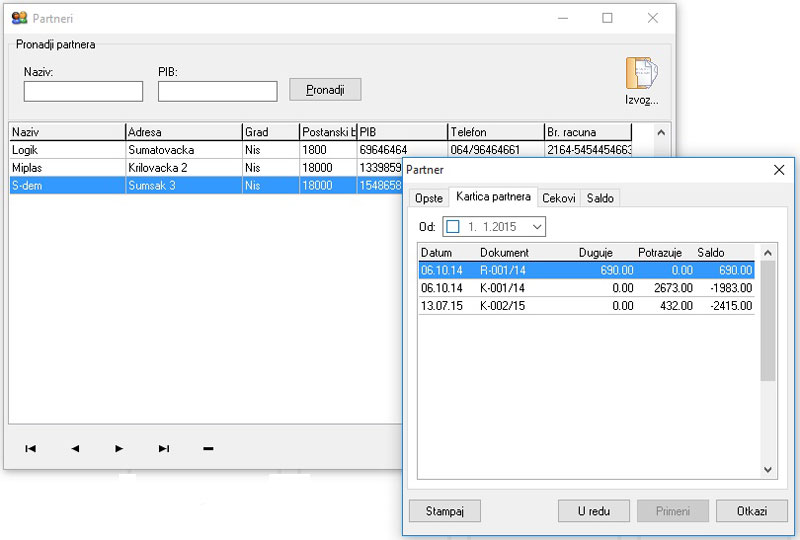Click scroll up arrow in Partneri table

[x=661, y=133]
